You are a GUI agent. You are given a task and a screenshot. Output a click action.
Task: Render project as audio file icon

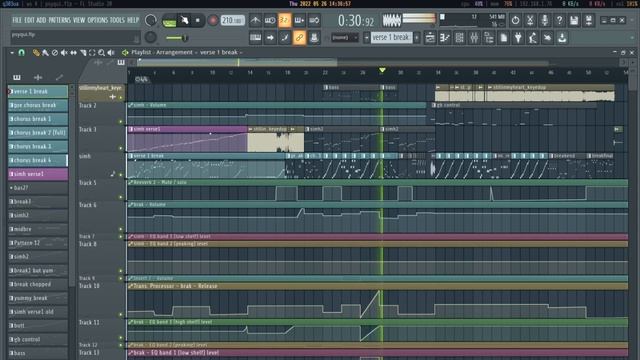click(589, 20)
